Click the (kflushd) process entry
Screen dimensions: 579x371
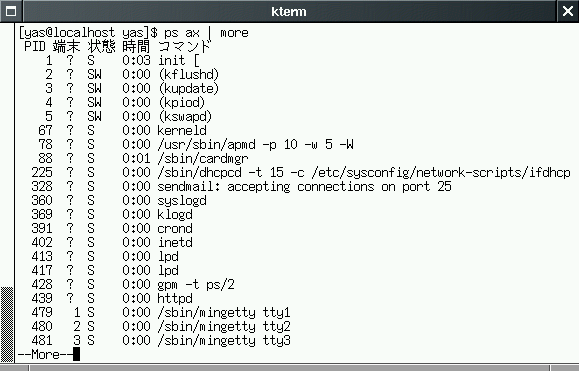tap(189, 75)
